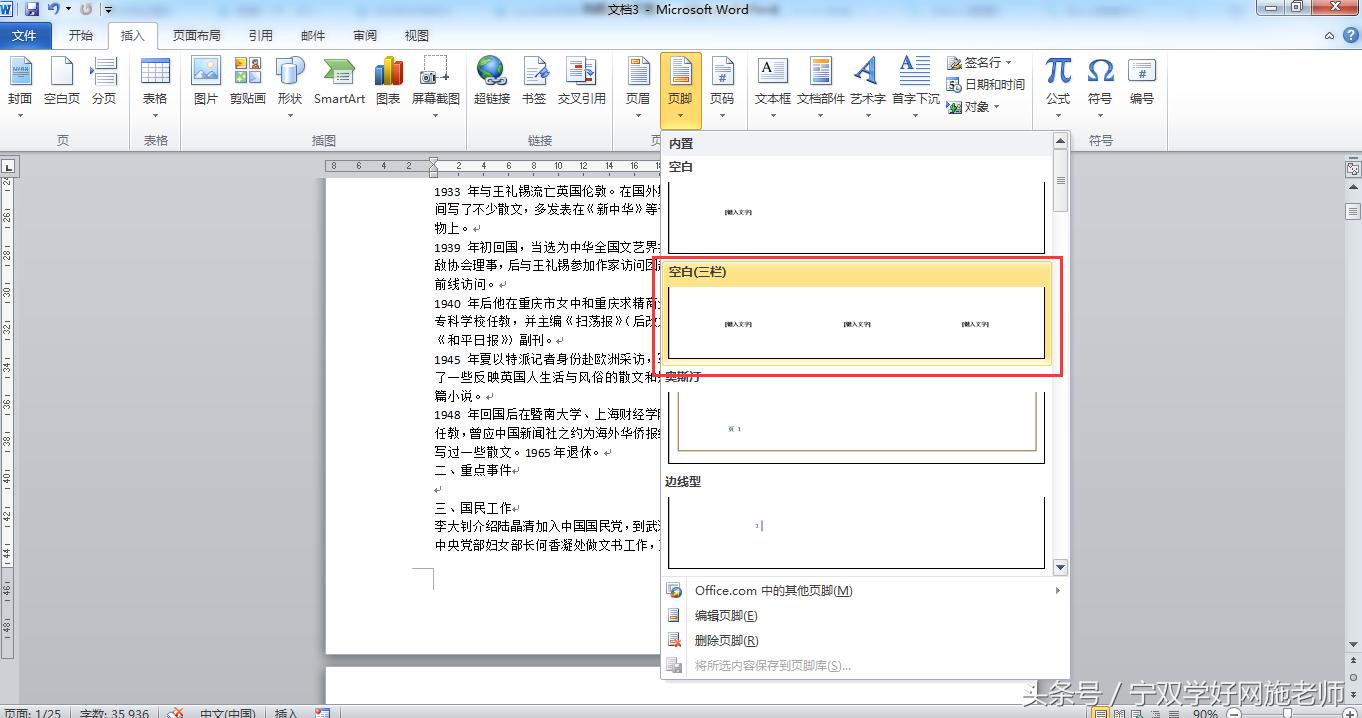Switch to the 页面布局 ribbon tab

pos(196,35)
